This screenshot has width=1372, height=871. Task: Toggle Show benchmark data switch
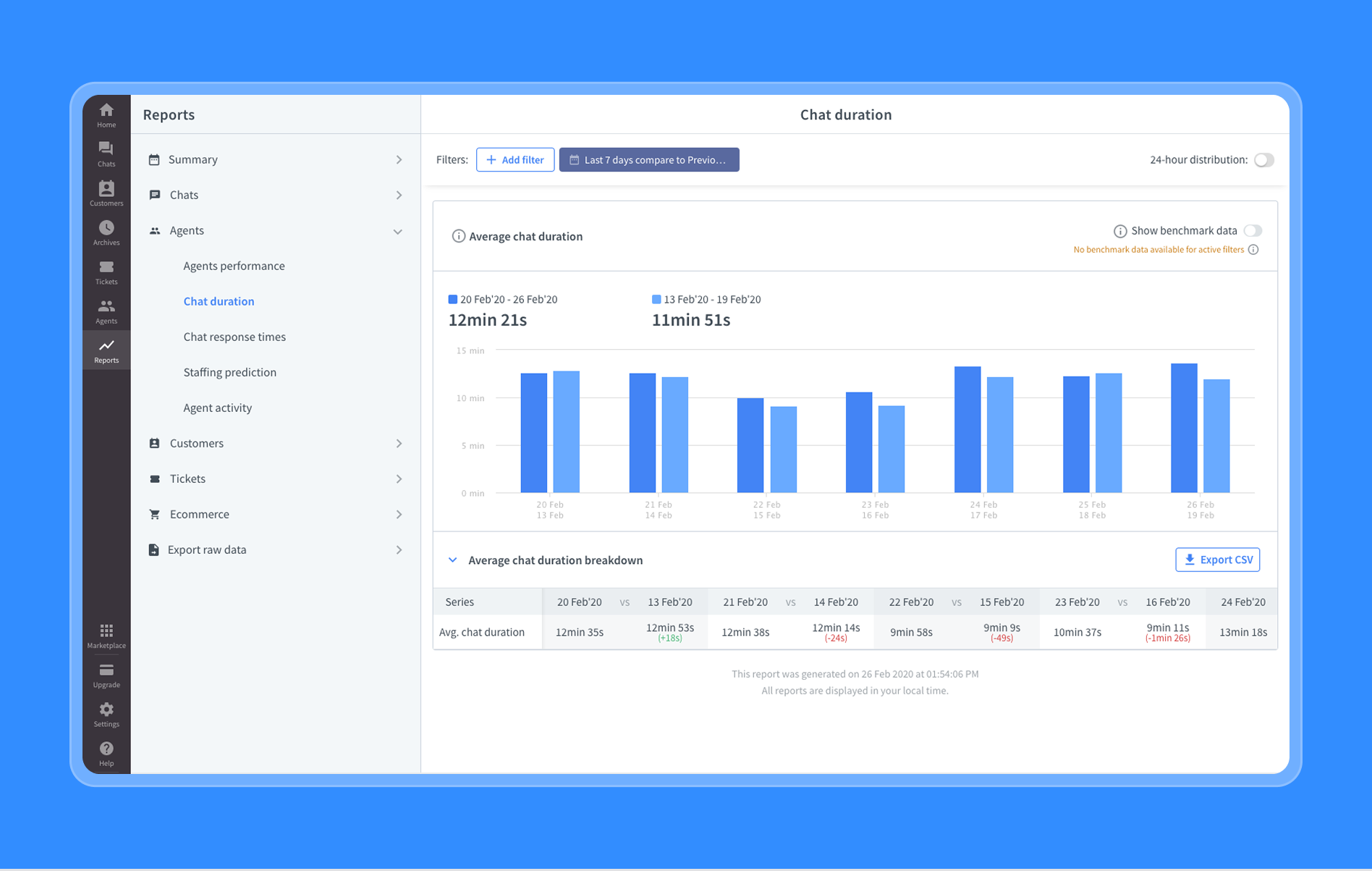(x=1253, y=231)
